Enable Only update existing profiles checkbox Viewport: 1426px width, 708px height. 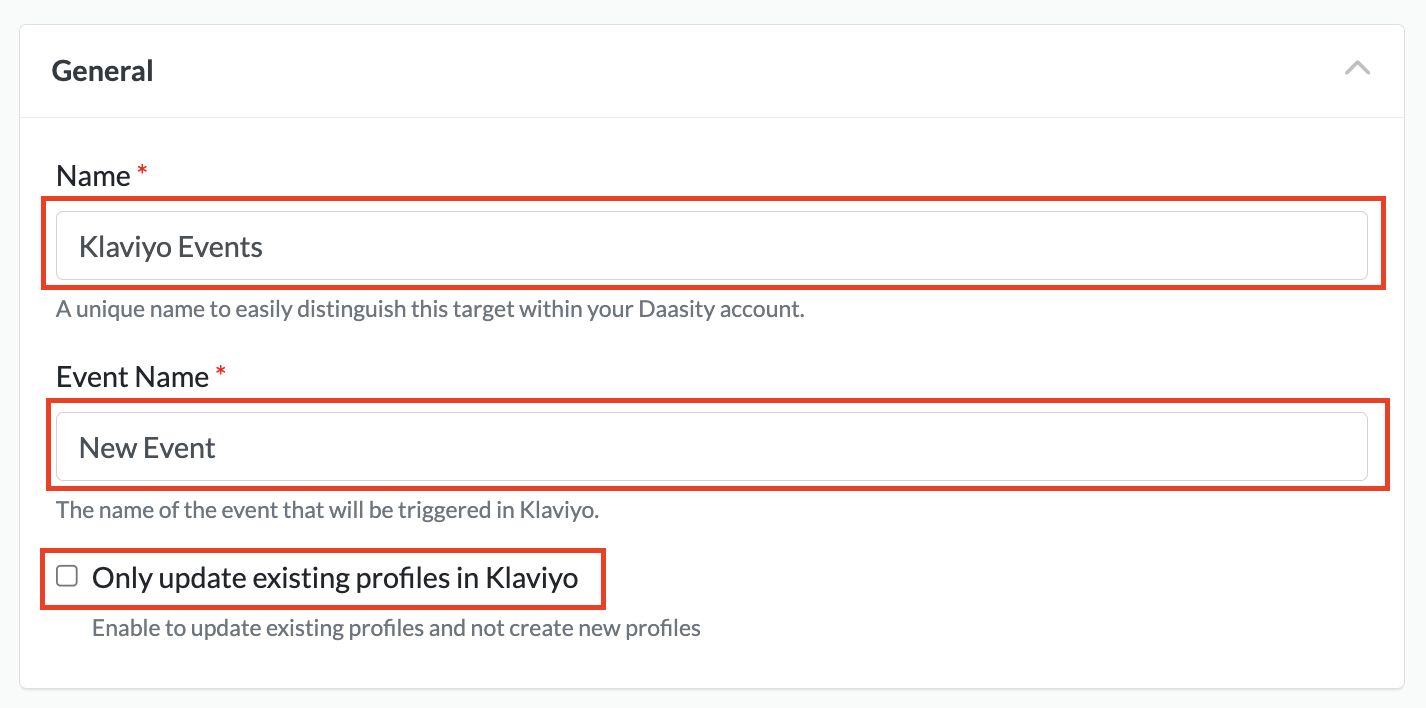67,576
